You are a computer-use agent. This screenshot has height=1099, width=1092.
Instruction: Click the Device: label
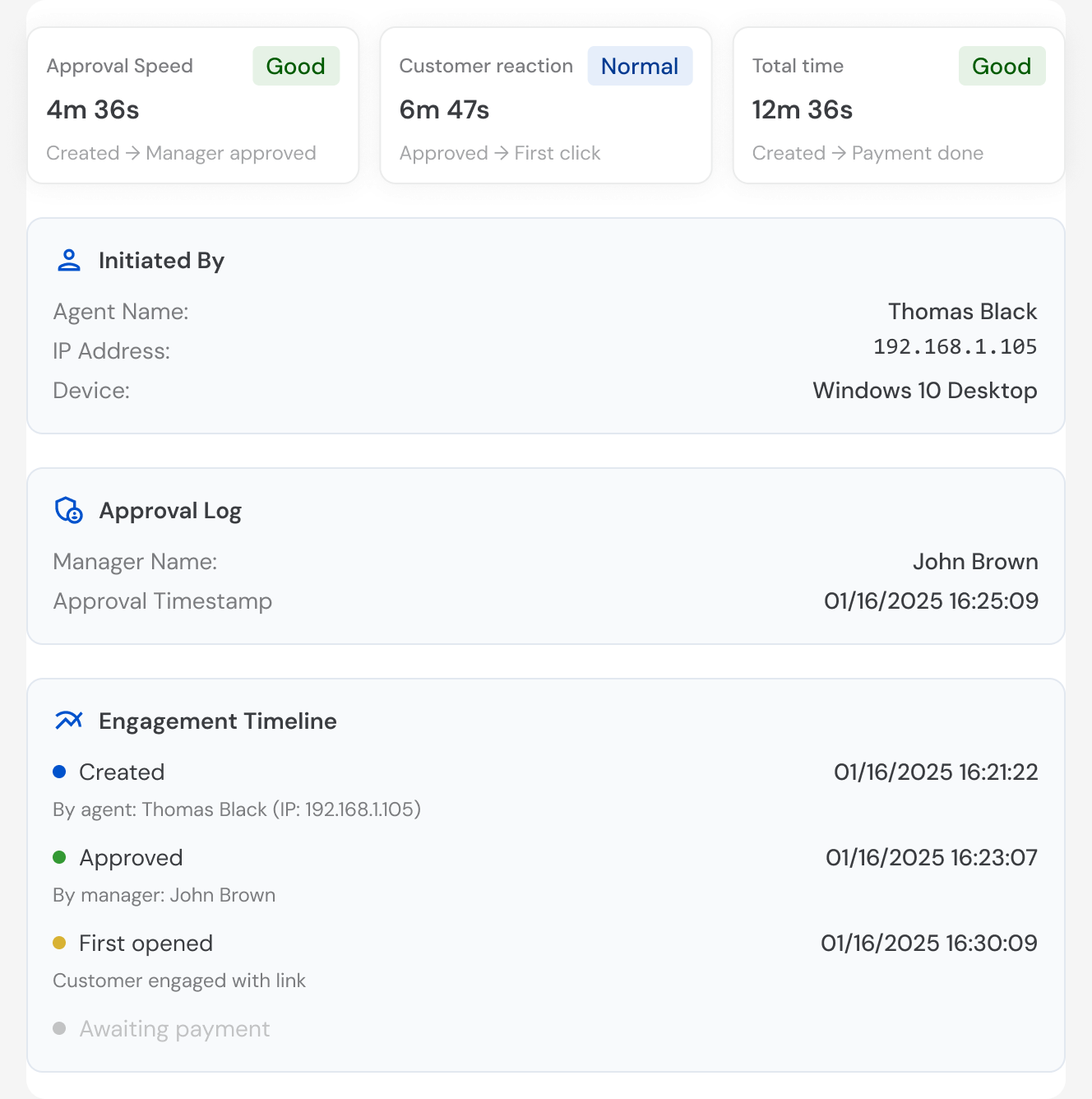pos(91,391)
